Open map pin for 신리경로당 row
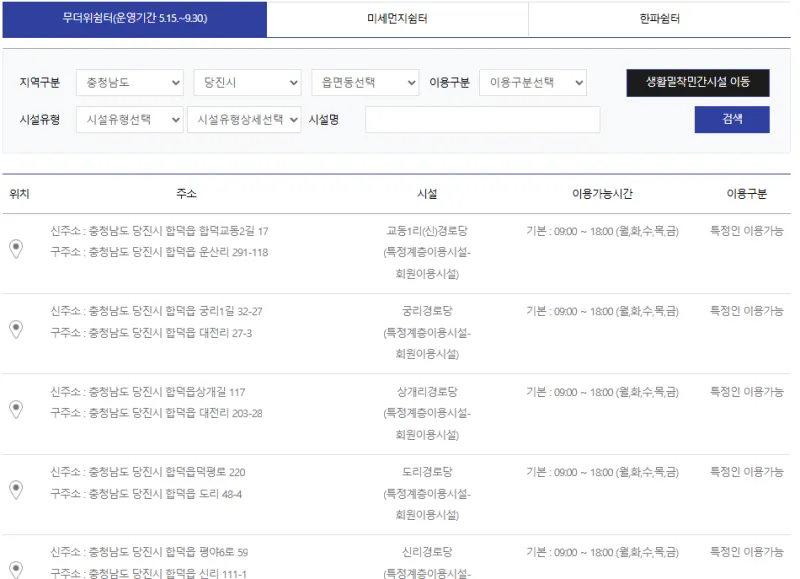This screenshot has height=579, width=800. click(x=16, y=569)
